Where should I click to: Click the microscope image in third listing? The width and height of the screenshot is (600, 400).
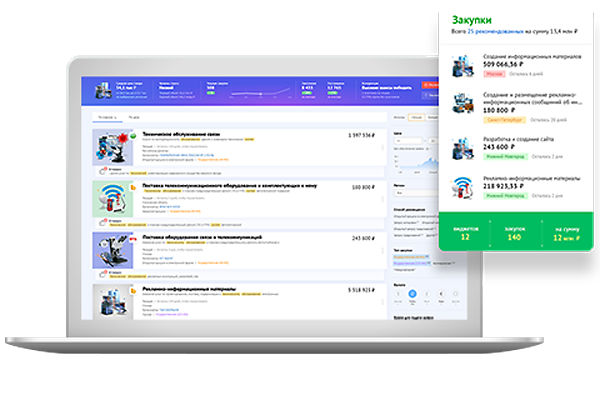113,254
